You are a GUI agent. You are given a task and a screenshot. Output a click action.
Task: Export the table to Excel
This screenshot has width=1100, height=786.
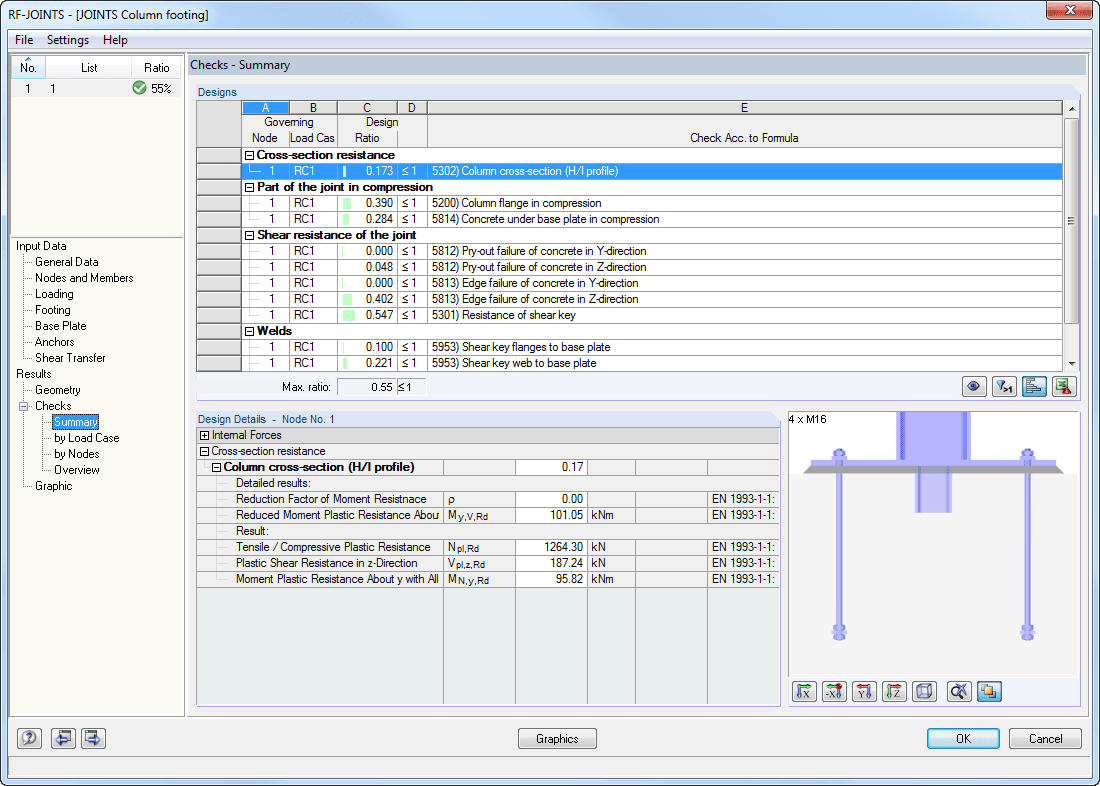pyautogui.click(x=1064, y=387)
